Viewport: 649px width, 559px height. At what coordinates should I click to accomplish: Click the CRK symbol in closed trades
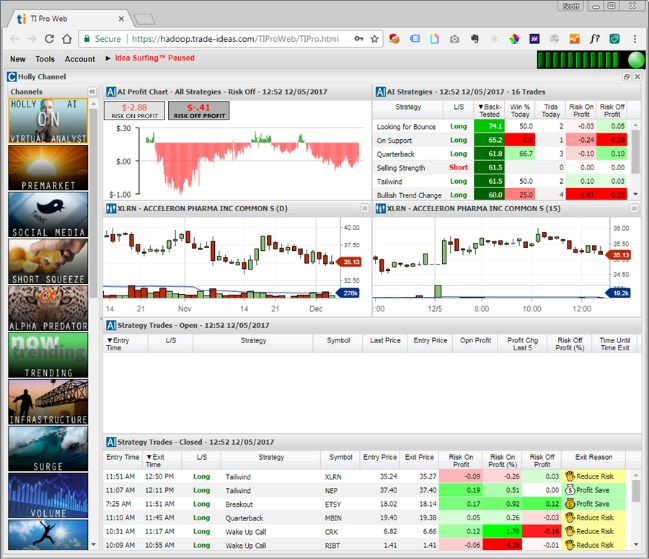tap(332, 532)
